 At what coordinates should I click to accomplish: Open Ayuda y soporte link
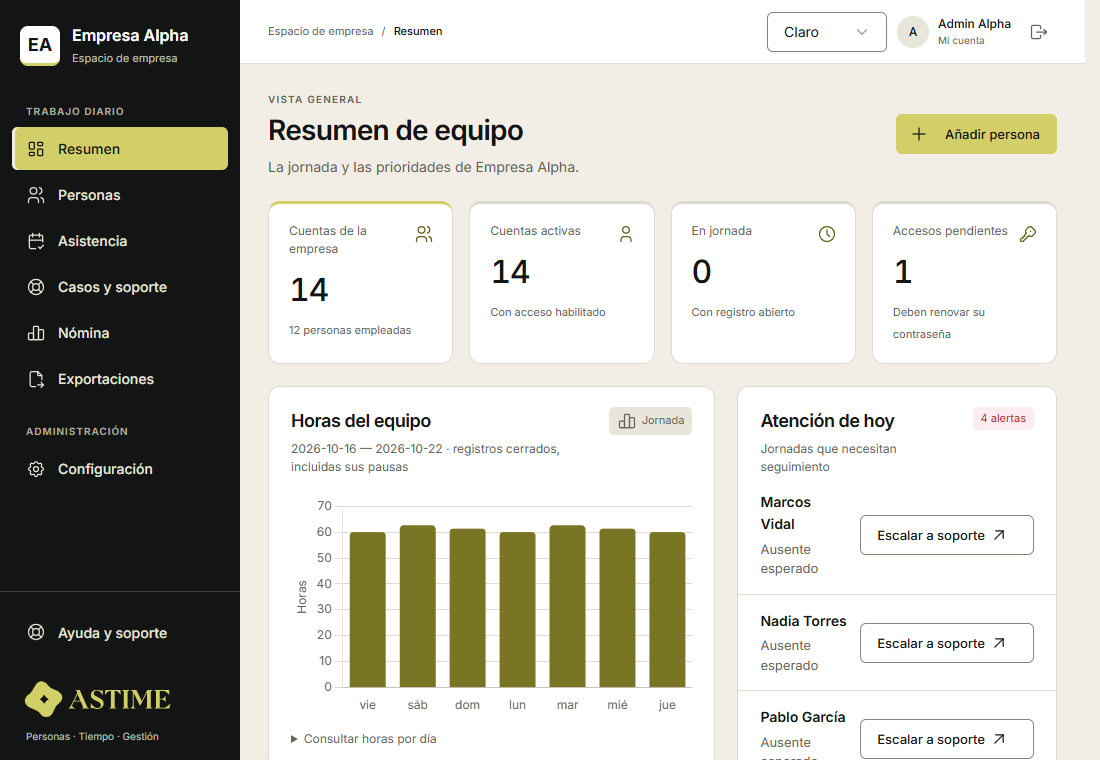(120, 632)
